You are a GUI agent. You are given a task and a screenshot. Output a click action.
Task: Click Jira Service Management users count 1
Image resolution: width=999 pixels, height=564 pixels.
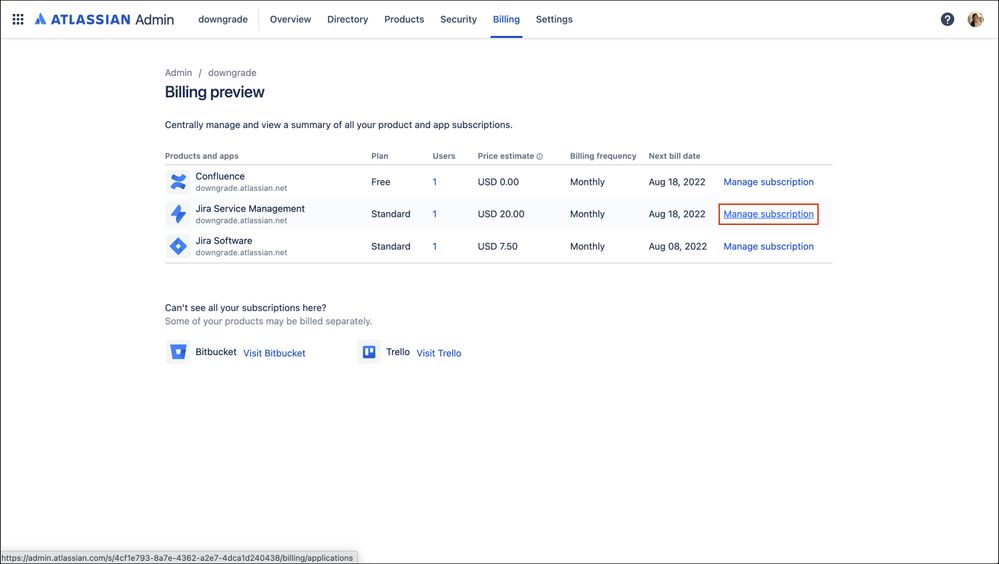[x=435, y=214]
